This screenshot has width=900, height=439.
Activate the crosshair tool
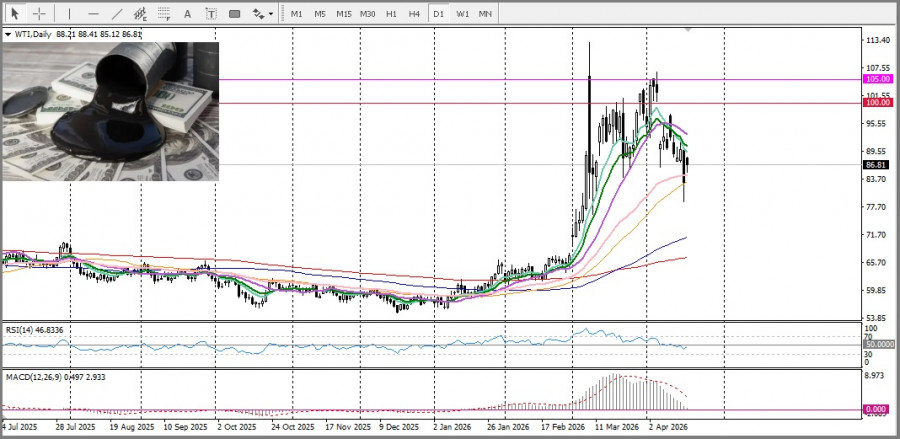tap(39, 14)
